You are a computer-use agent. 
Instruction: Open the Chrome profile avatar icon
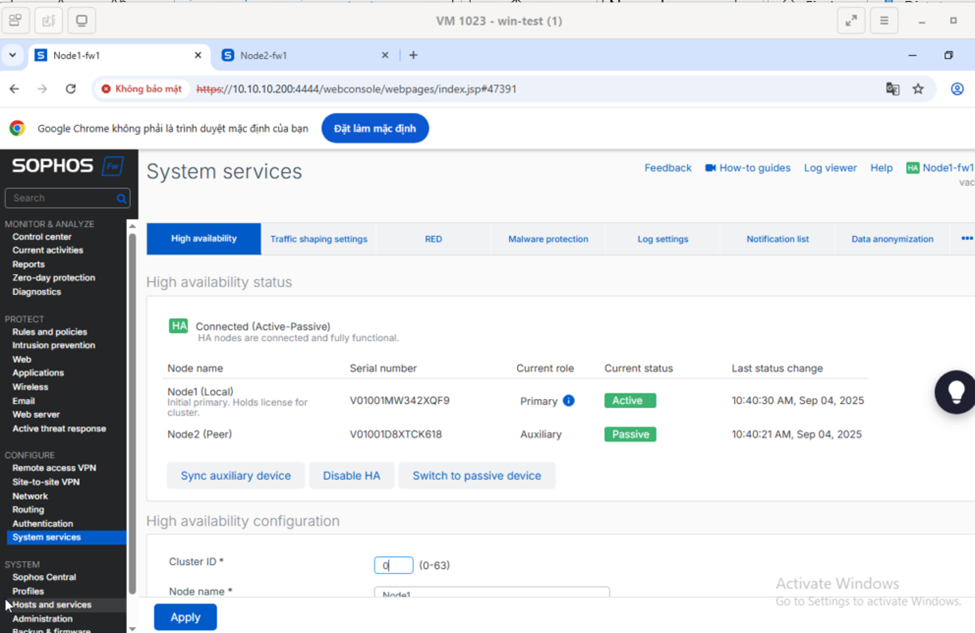pyautogui.click(x=956, y=89)
